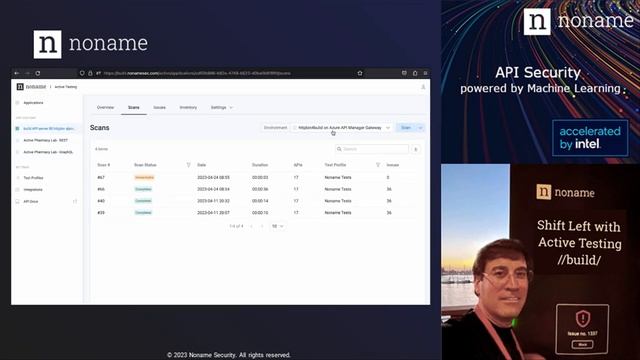Click the Applications sidebar icon
This screenshot has height=360, width=640.
click(x=17, y=103)
